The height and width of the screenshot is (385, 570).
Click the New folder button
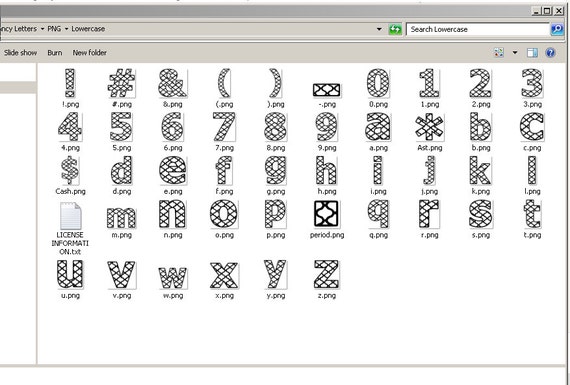tap(89, 53)
